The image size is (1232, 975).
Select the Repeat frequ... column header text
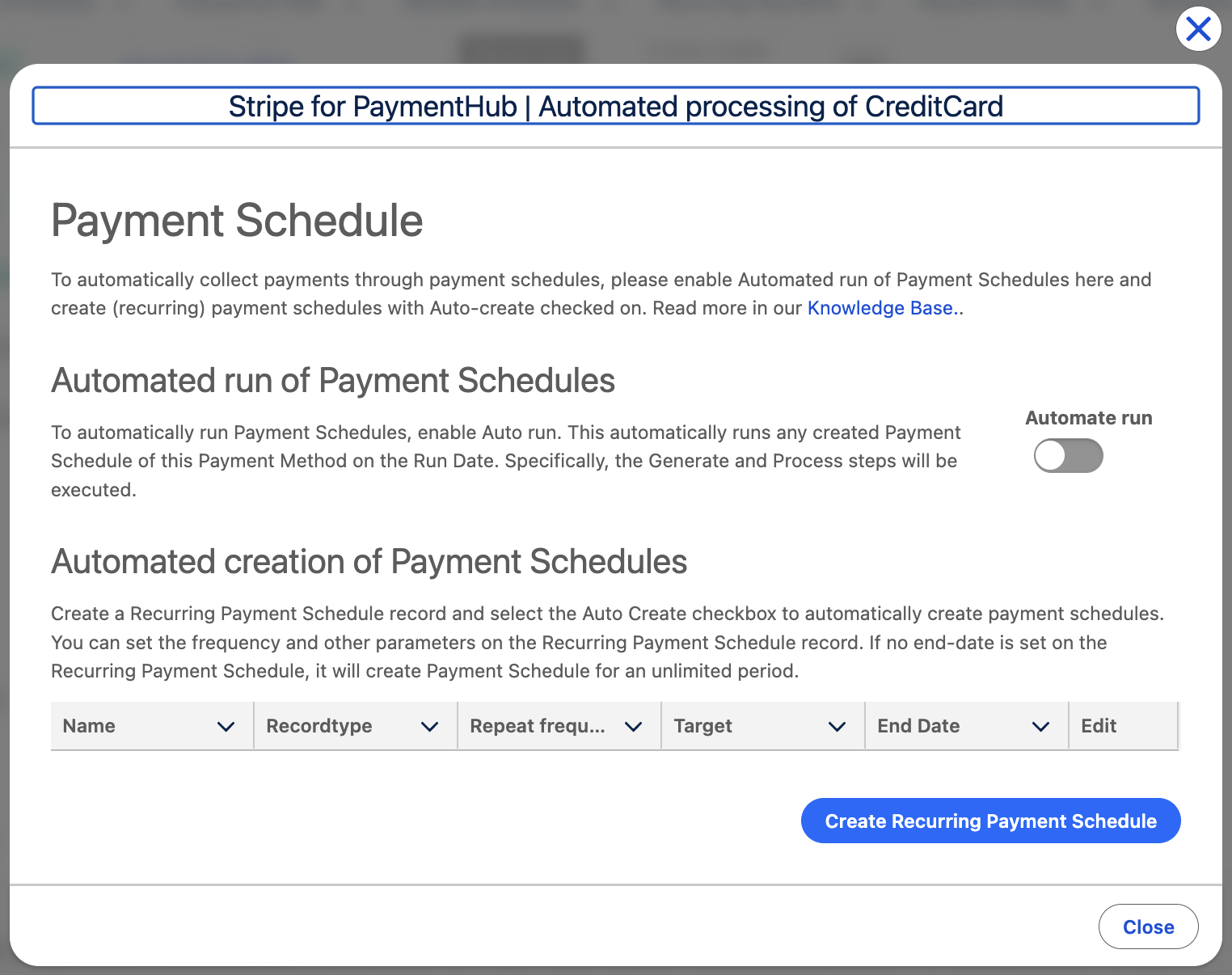click(538, 726)
